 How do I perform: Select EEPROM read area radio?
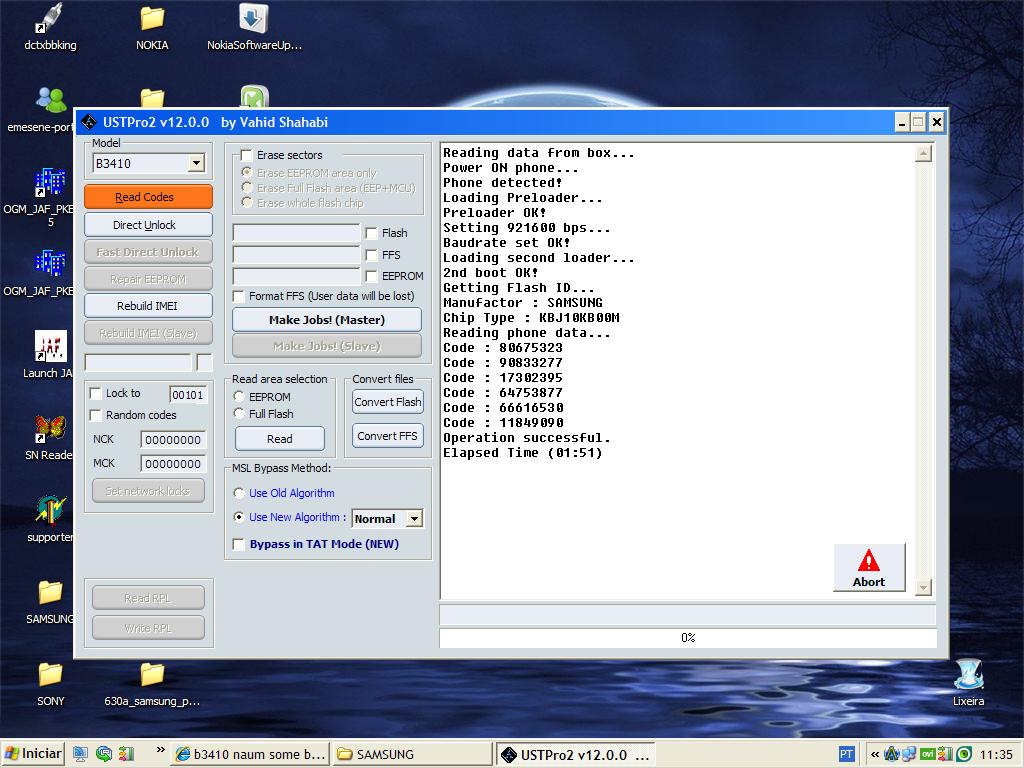pos(239,396)
